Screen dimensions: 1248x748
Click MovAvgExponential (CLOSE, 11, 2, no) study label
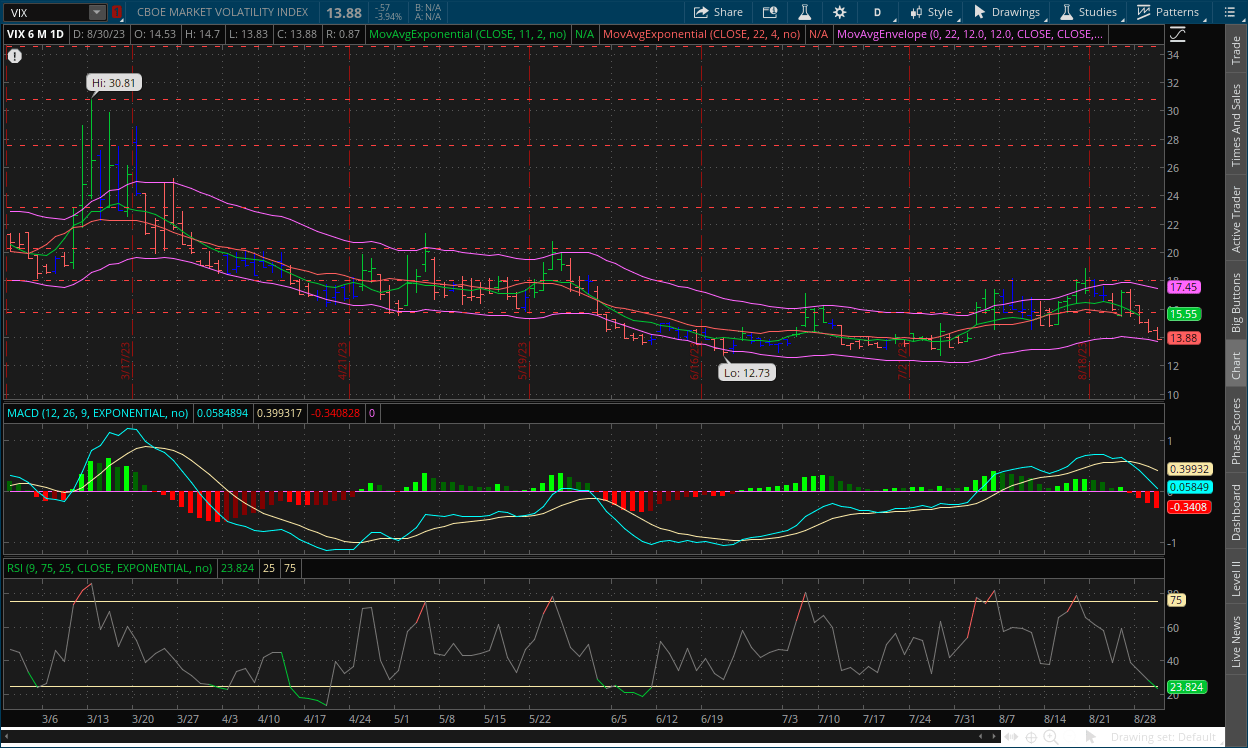pyautogui.click(x=468, y=33)
